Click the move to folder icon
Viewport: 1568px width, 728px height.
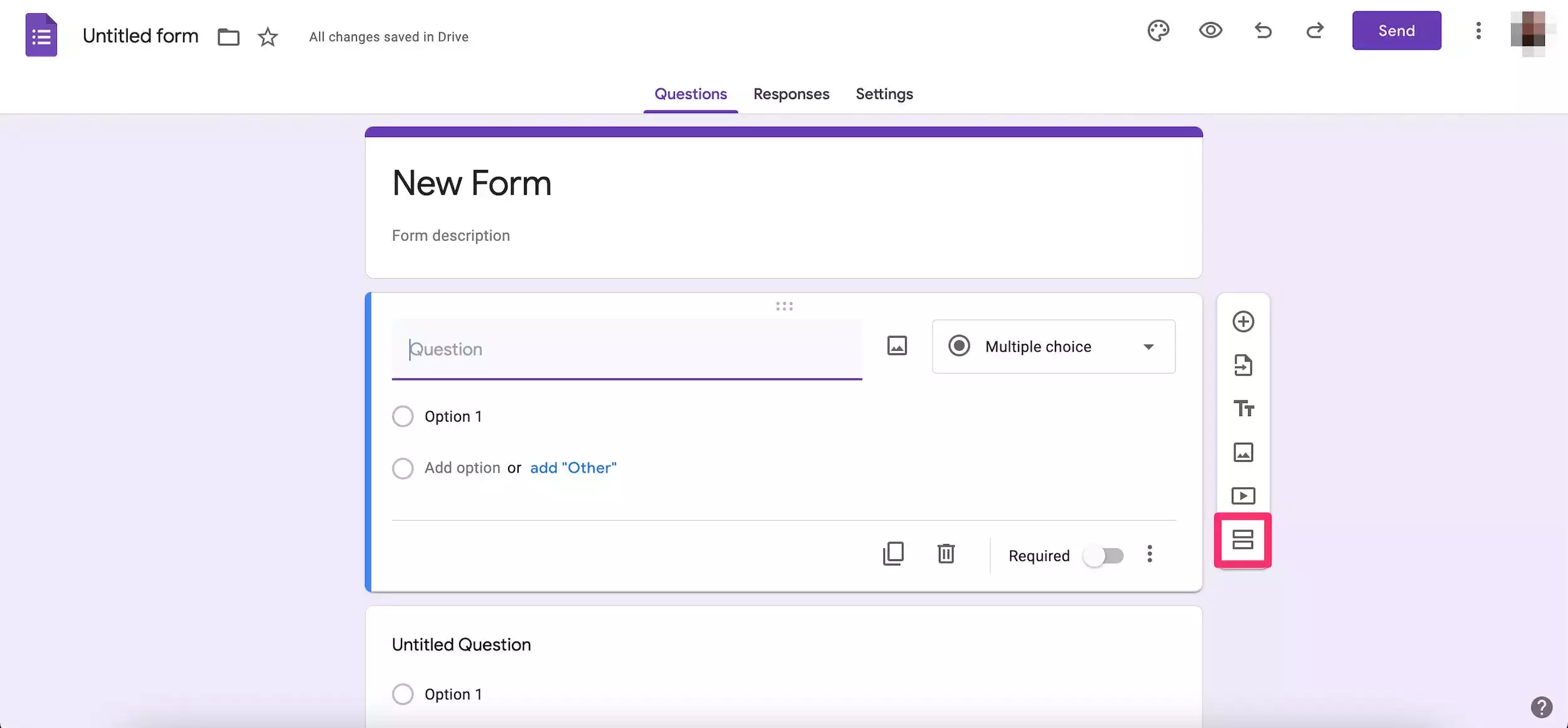pyautogui.click(x=228, y=37)
